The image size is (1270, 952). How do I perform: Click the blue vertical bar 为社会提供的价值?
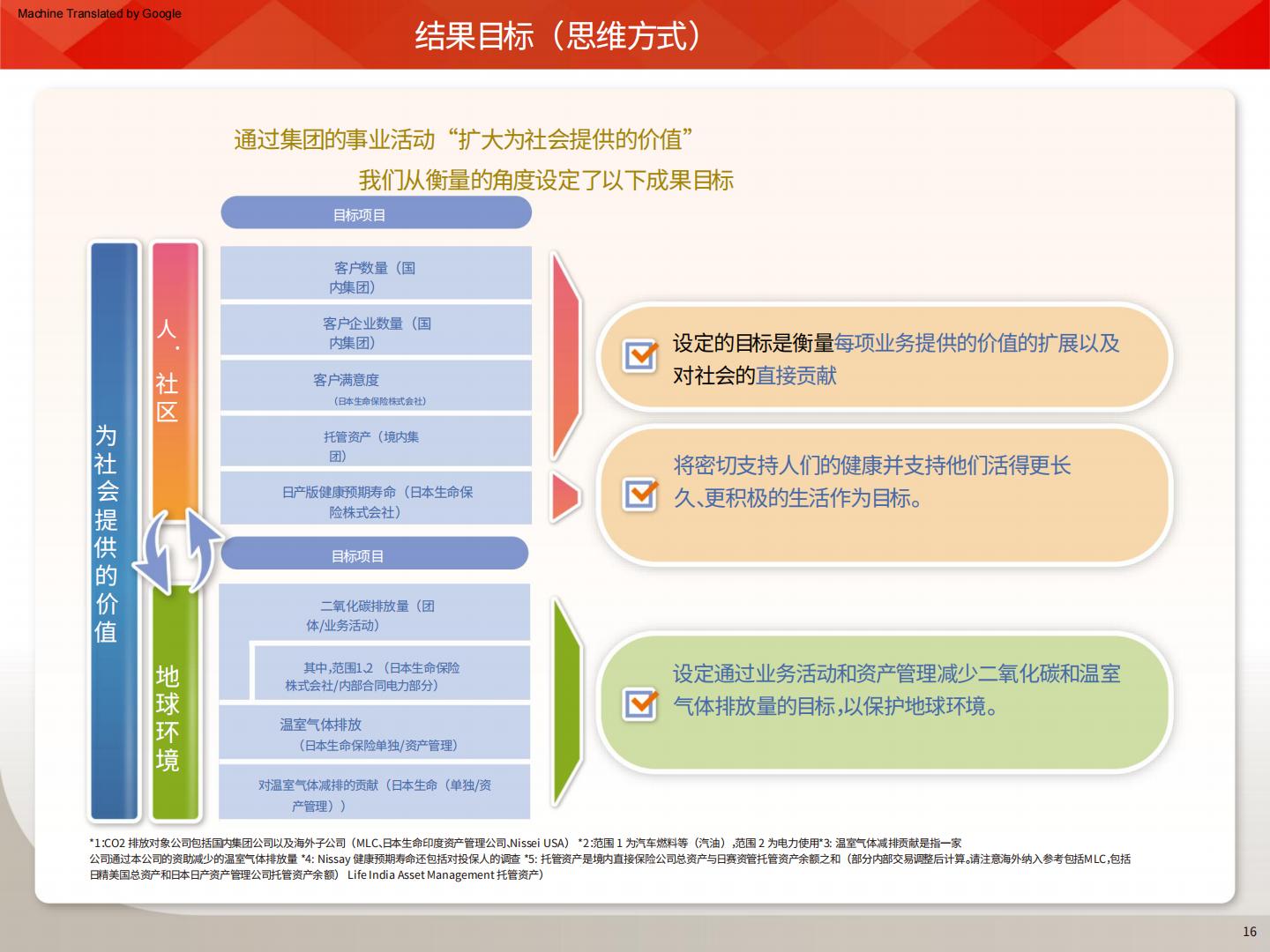click(115, 531)
